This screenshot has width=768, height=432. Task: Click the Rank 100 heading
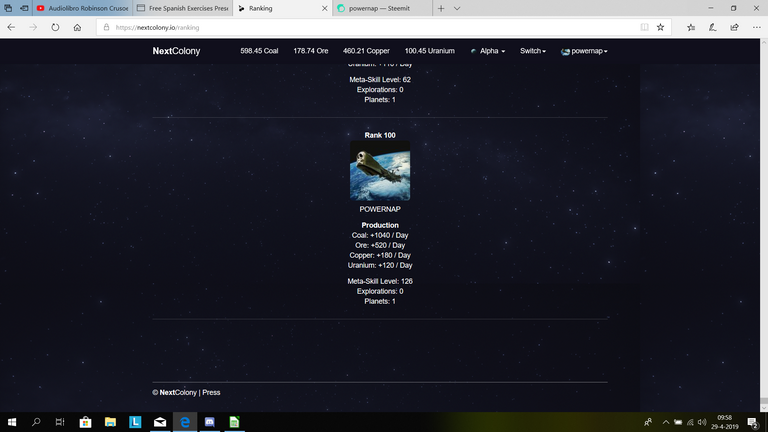[380, 135]
